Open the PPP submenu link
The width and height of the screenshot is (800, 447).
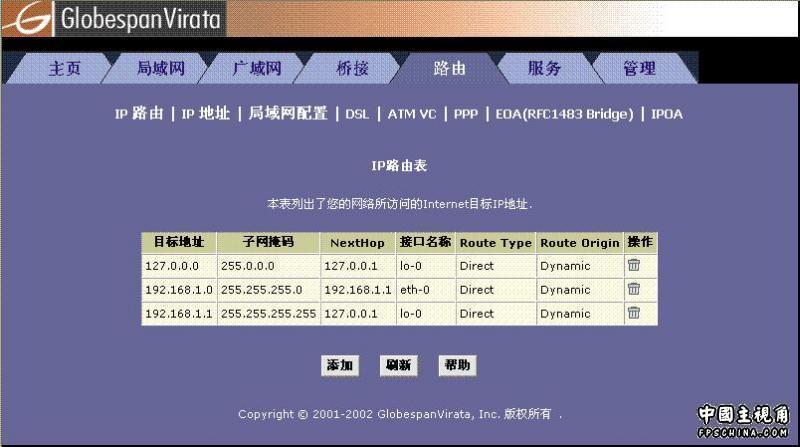coord(466,114)
